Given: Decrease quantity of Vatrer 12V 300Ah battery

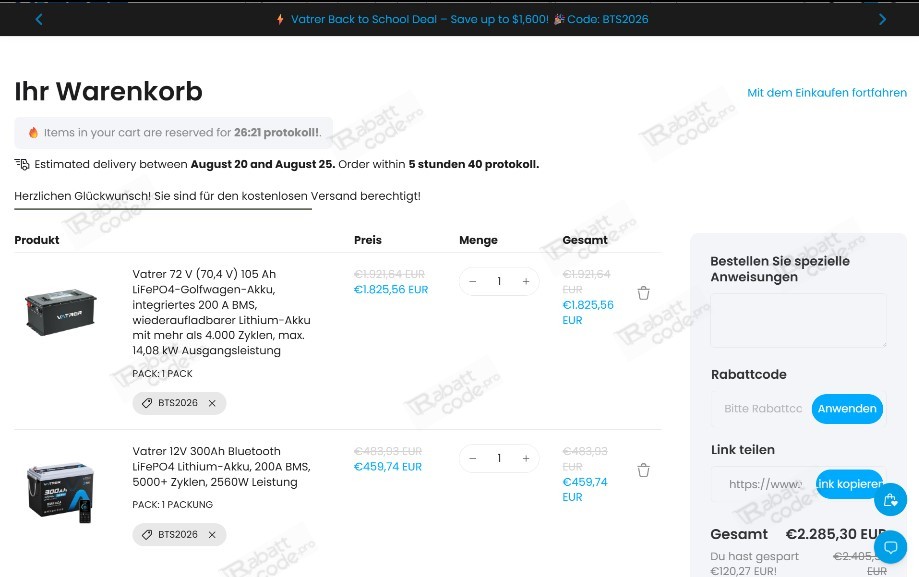Looking at the screenshot, I should (x=472, y=459).
